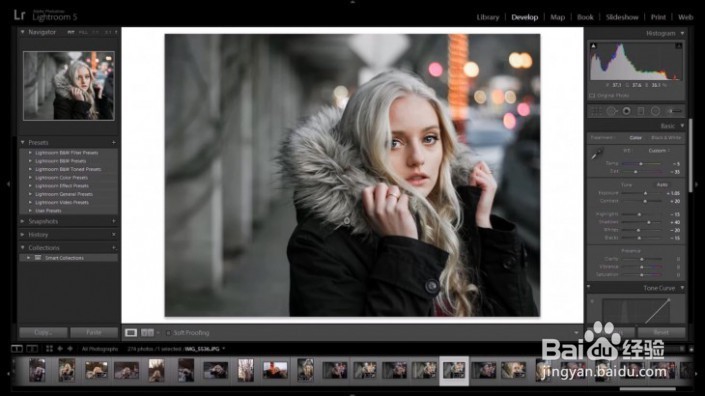
Task: Open the Develop module
Action: 525,17
